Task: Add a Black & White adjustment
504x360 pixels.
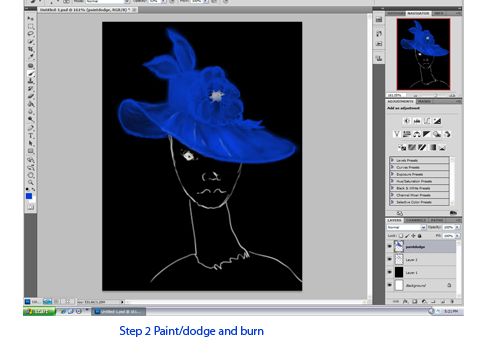Action: [427, 134]
